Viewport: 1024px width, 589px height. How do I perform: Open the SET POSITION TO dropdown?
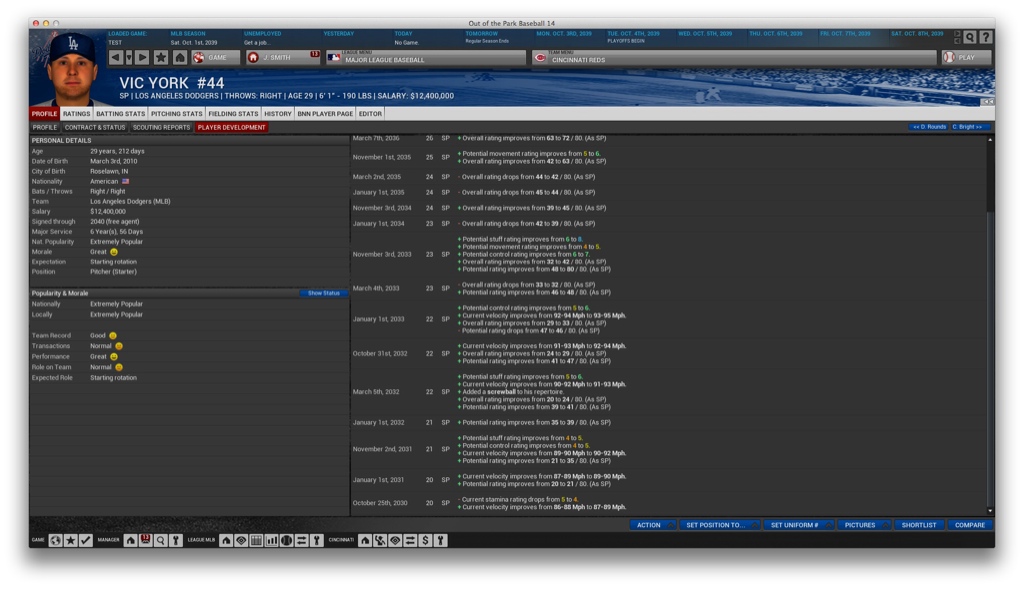tap(719, 525)
